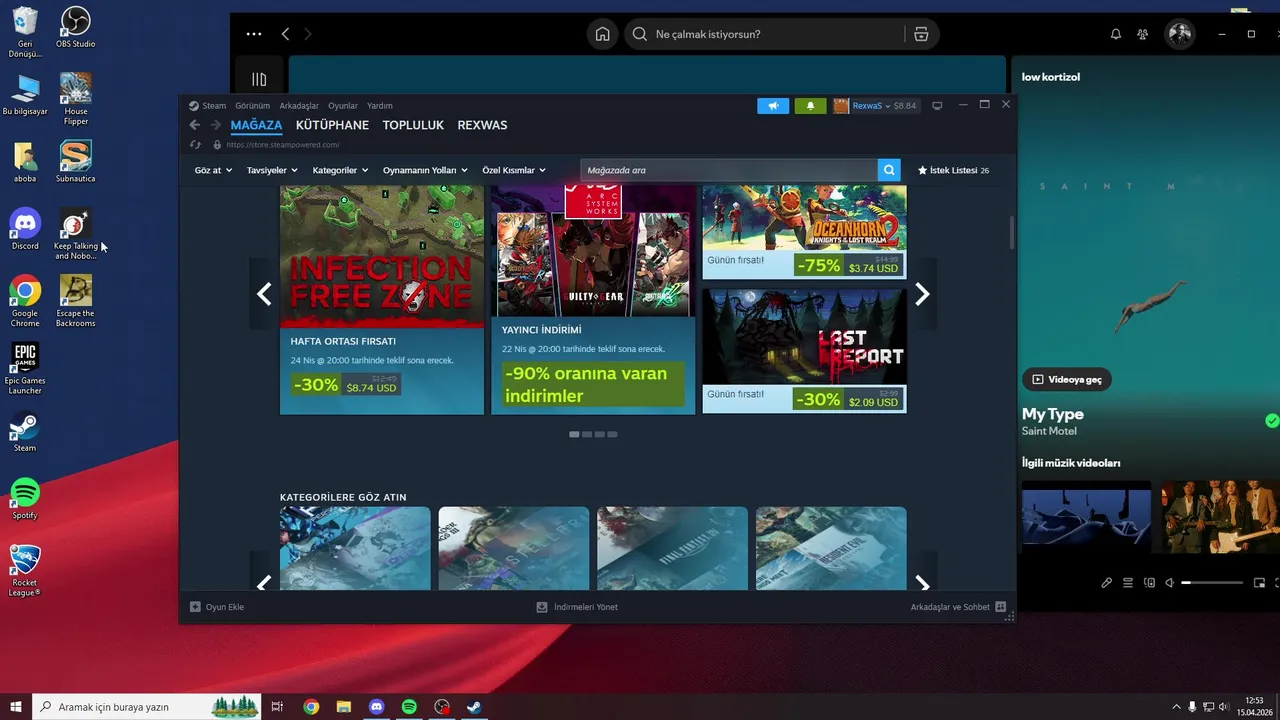Open Escape the Backrooms desktop shortcut

76,301
